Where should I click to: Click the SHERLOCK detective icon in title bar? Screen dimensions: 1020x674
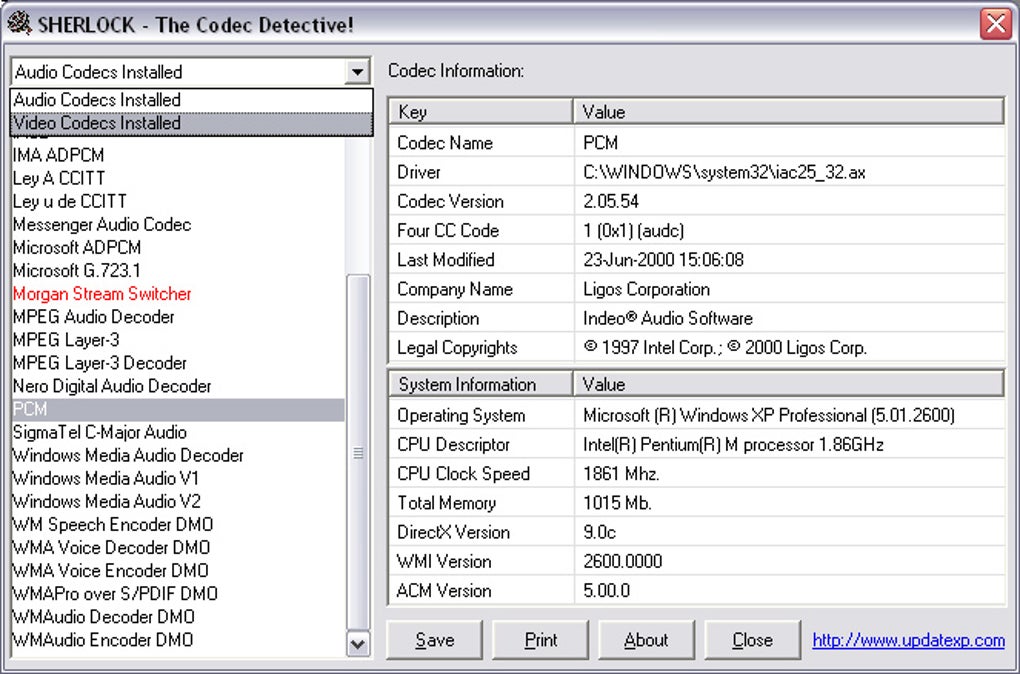pos(19,24)
